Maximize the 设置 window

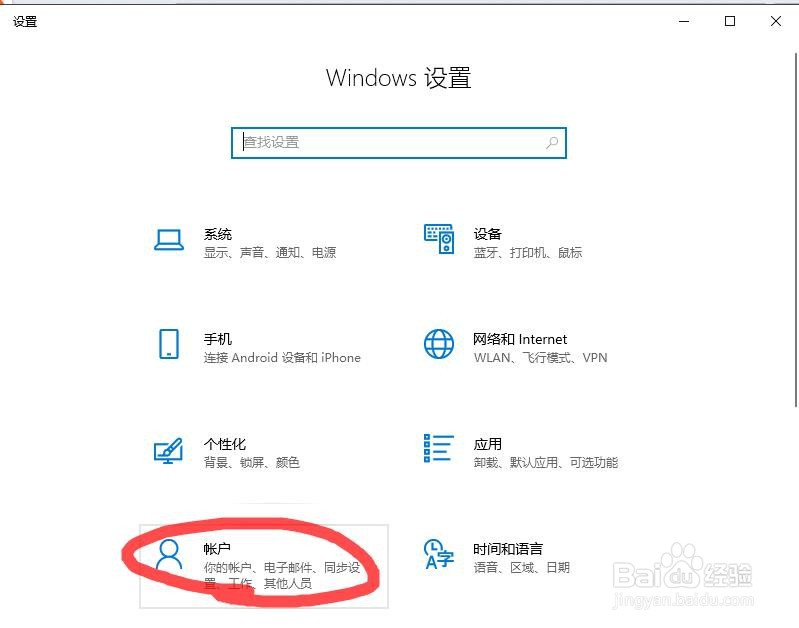pyautogui.click(x=730, y=21)
